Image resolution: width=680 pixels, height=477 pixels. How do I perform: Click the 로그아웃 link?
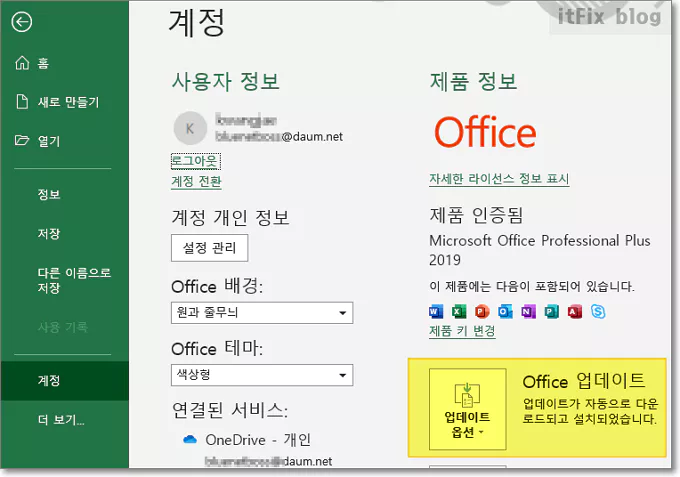[196, 161]
